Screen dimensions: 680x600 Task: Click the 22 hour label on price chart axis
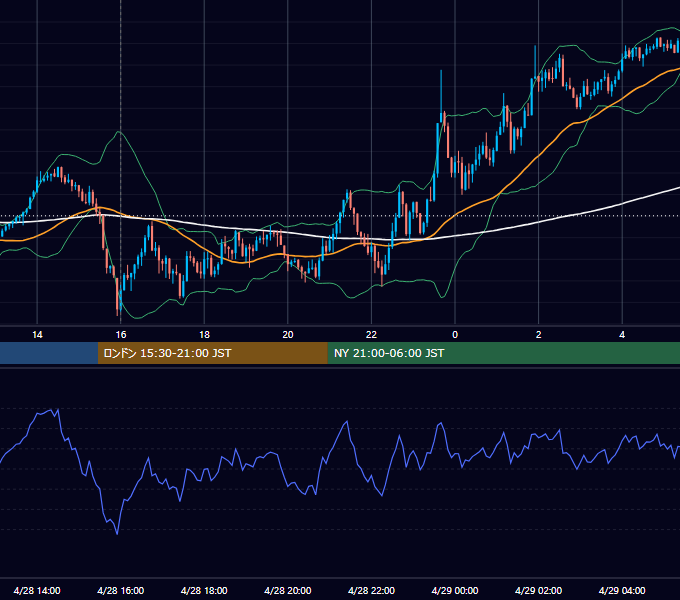coord(371,335)
